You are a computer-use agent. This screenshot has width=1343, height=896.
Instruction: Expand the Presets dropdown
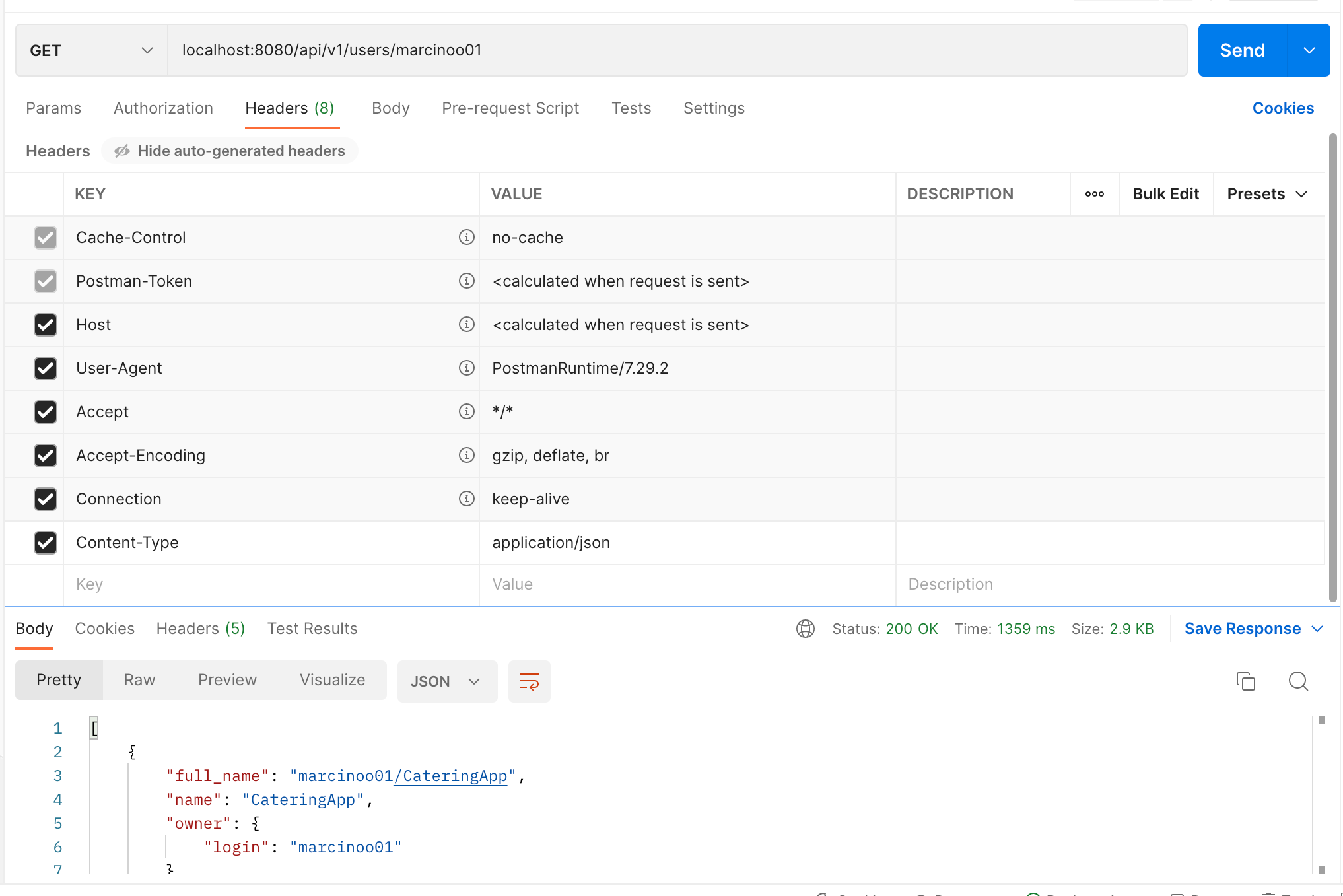click(x=1266, y=193)
